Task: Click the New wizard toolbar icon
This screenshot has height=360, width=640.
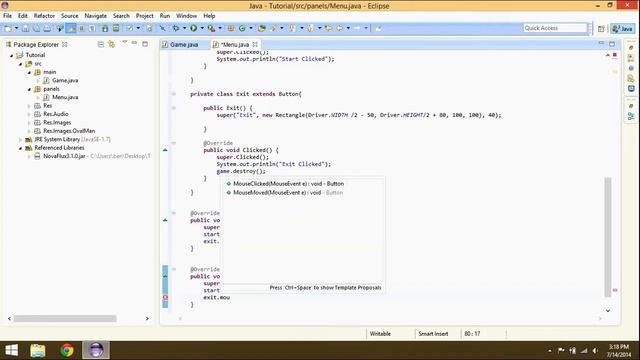Action: tap(8, 28)
